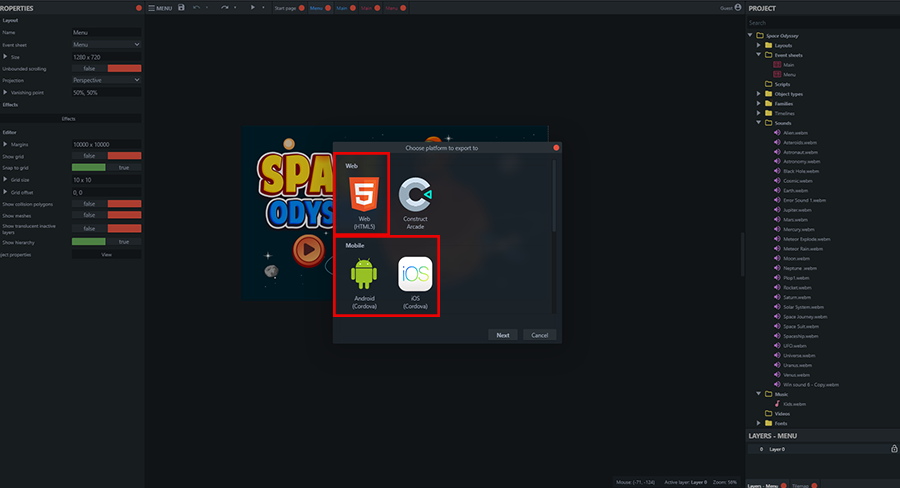Toggle Show translucent inactive layers
Screen dimensions: 900x488
click(x=106, y=228)
